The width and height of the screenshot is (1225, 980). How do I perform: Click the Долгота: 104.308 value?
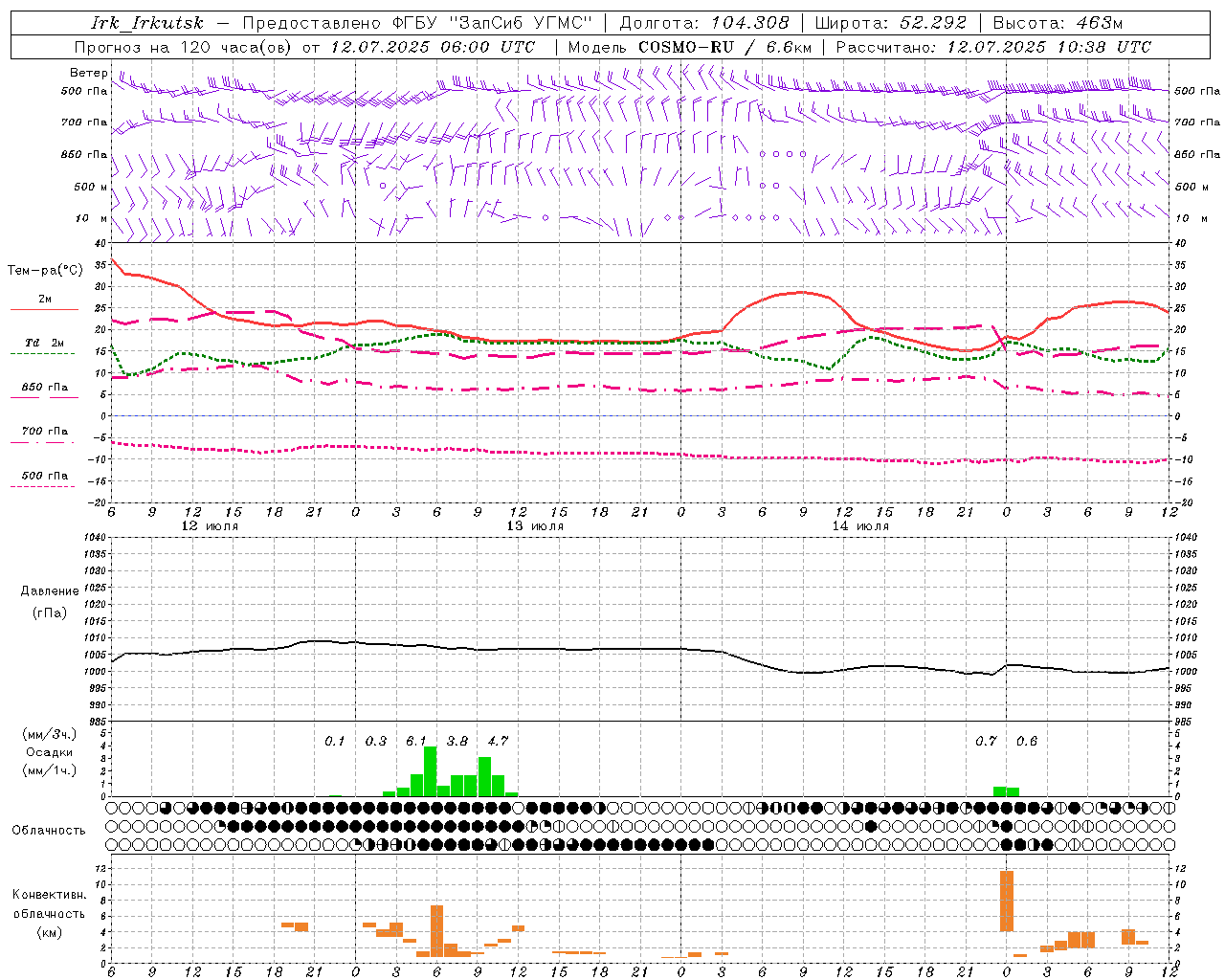point(704,23)
